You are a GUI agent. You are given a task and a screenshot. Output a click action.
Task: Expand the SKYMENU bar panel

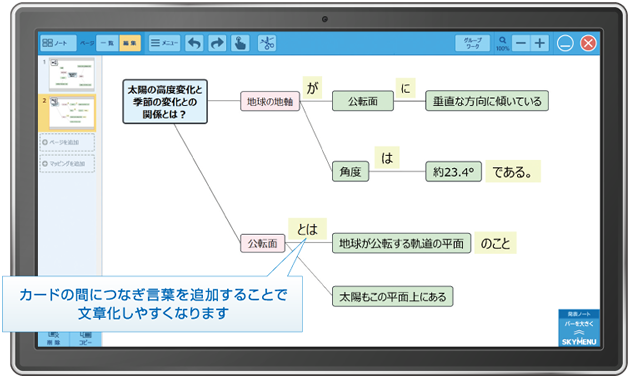coord(579,328)
